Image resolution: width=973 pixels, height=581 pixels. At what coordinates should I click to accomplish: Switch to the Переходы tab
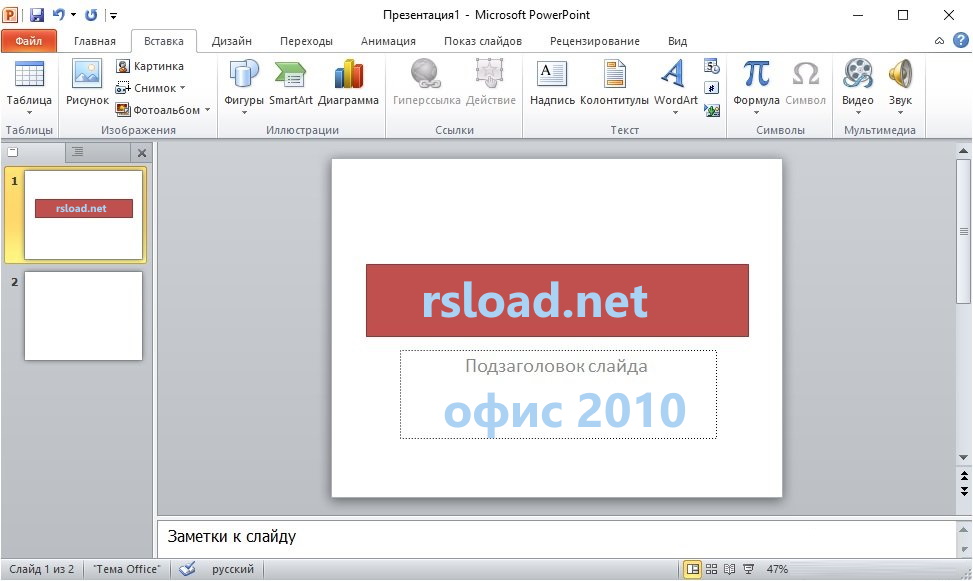(x=306, y=41)
